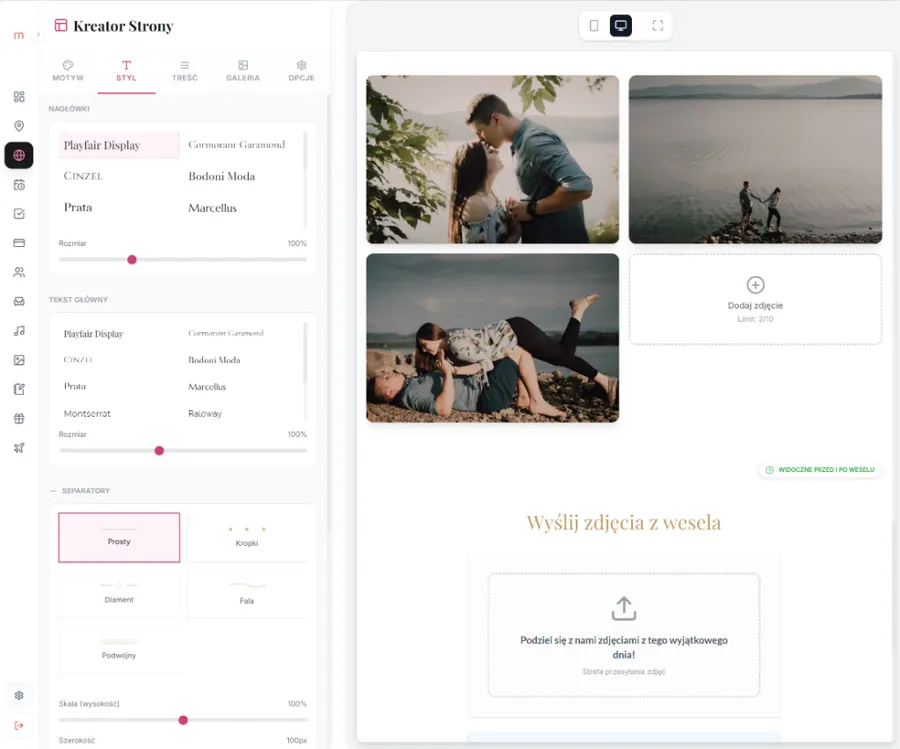The image size is (900, 749).
Task: Open fullscreen preview icon
Action: pyautogui.click(x=658, y=26)
